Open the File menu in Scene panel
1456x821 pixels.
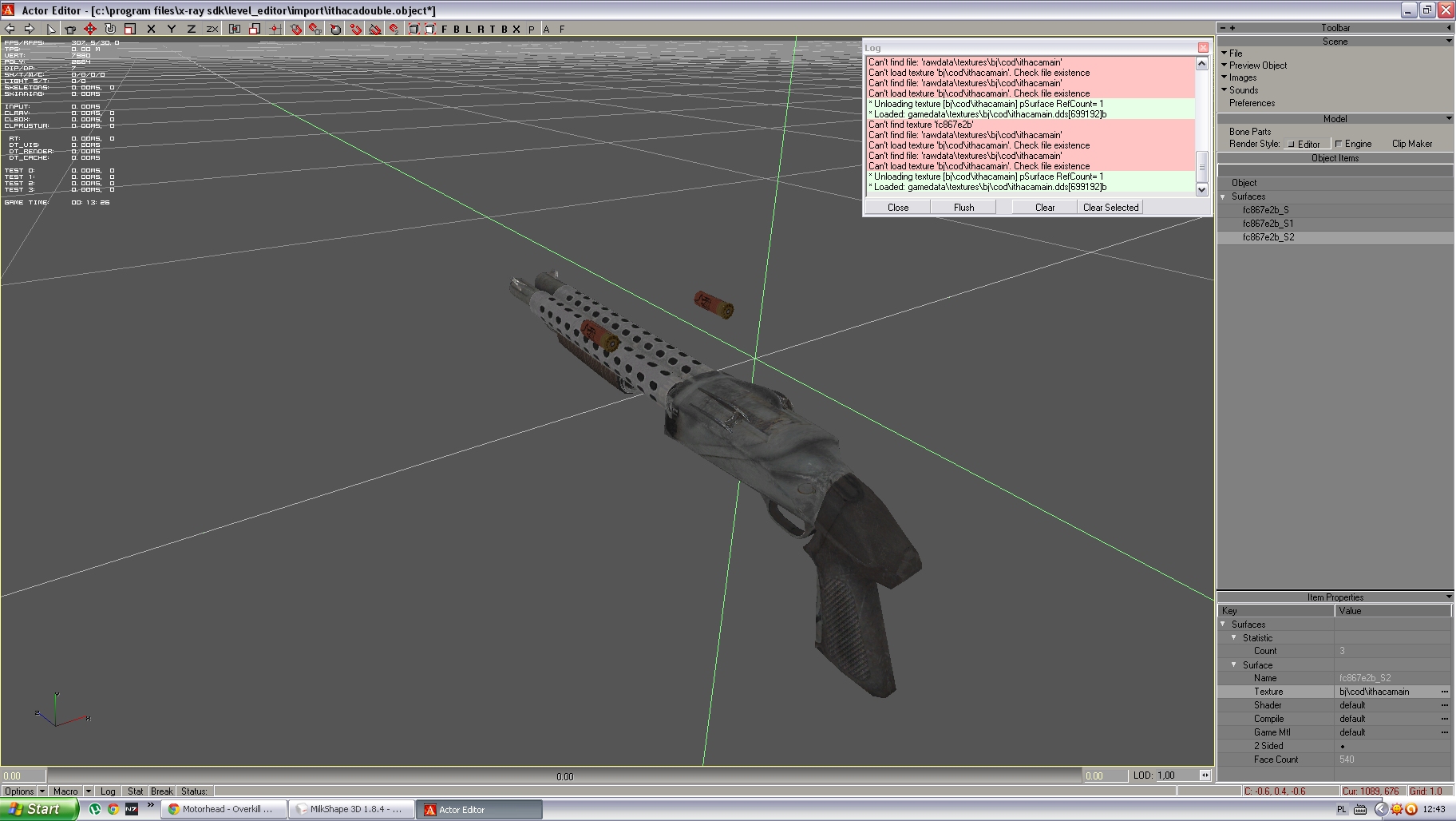(1236, 54)
